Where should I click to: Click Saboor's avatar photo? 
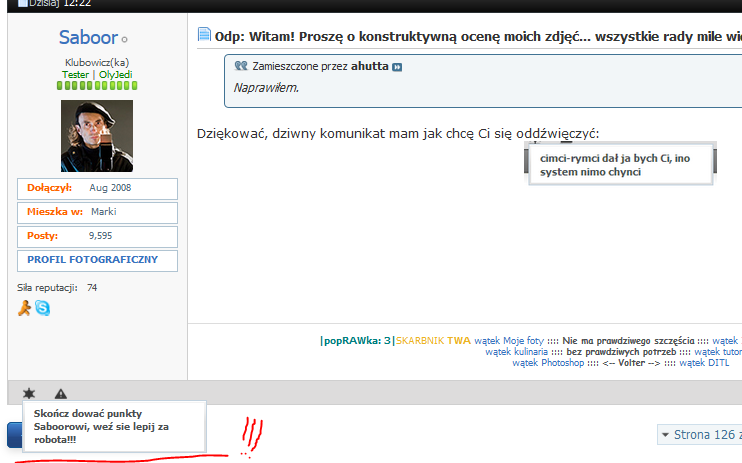point(96,136)
